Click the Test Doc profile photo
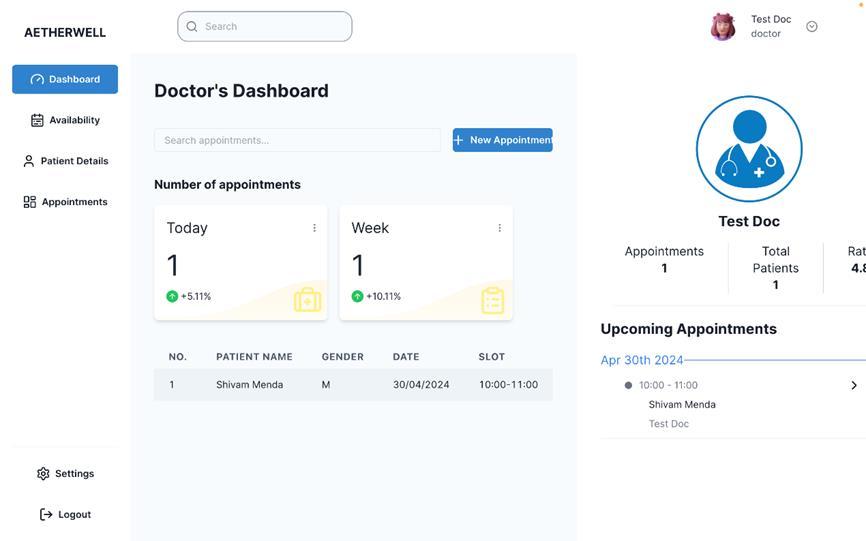The height and width of the screenshot is (541, 866). [x=723, y=27]
